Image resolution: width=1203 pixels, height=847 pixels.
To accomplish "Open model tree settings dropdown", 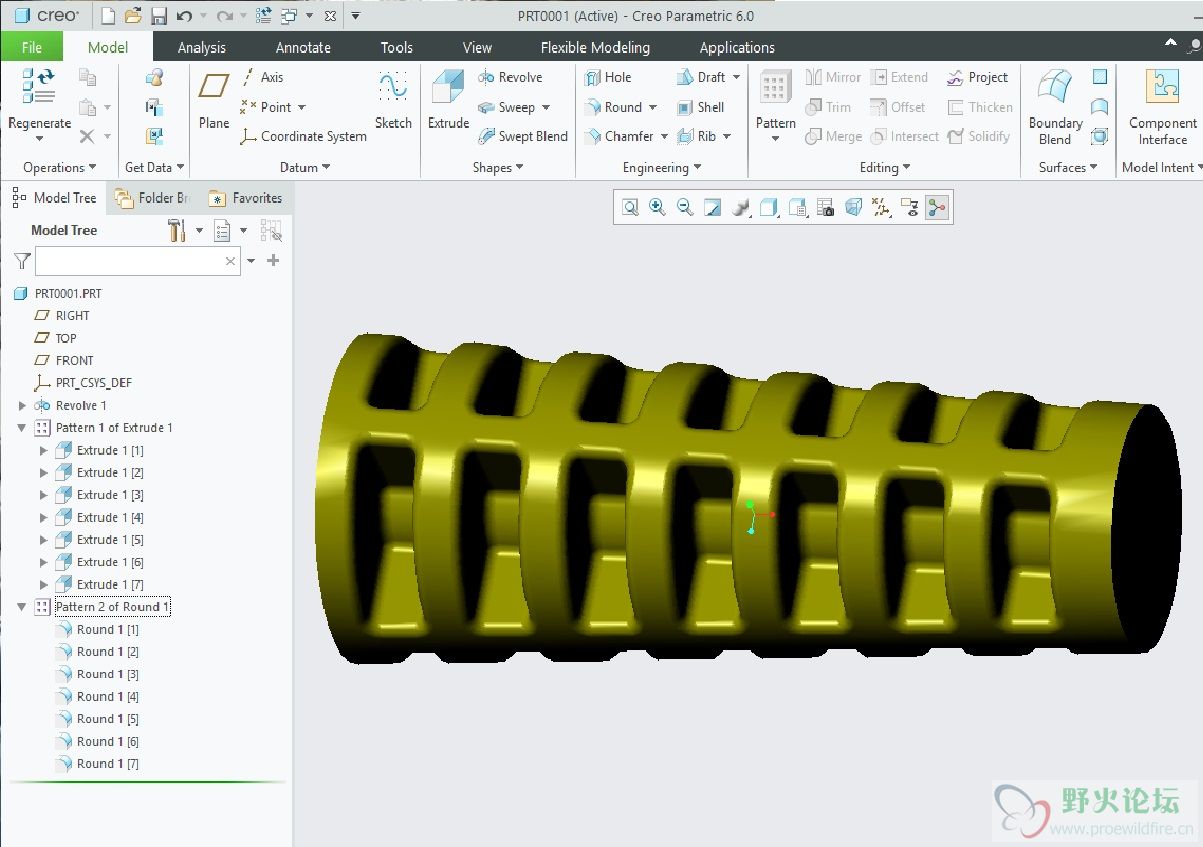I will click(199, 231).
